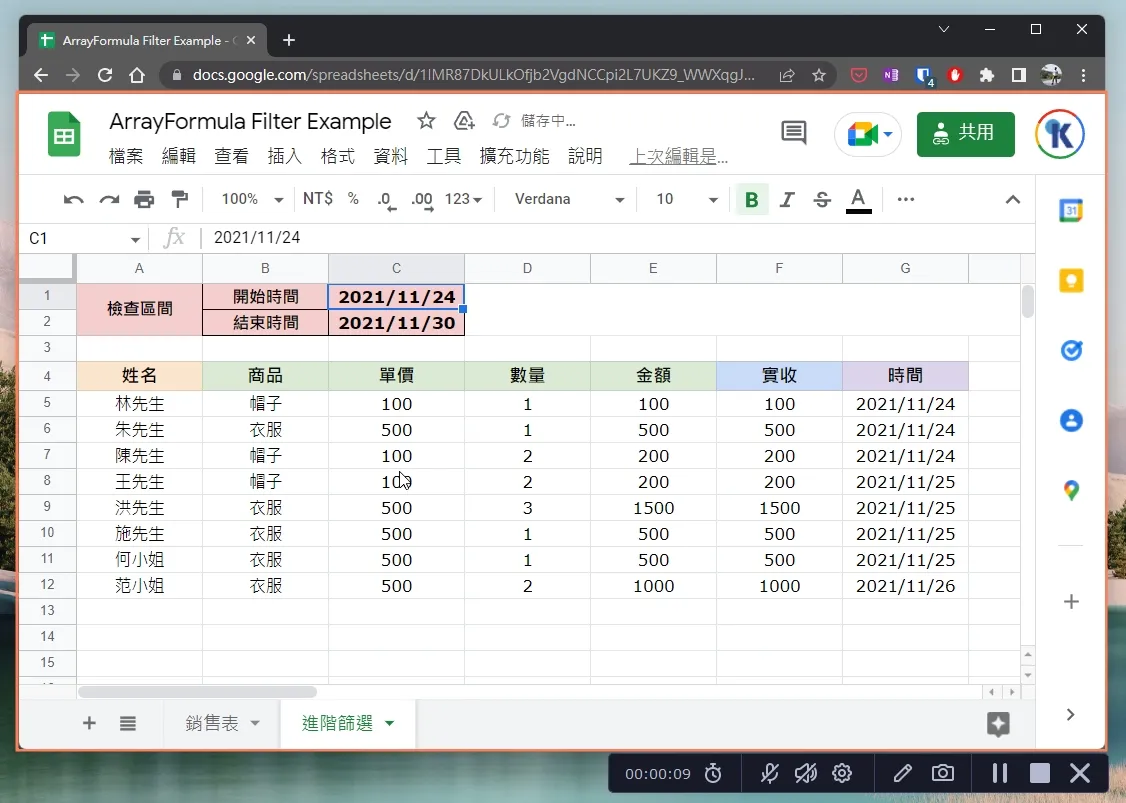The height and width of the screenshot is (803, 1126).
Task: Open Google Maps in side panel
Action: [x=1071, y=490]
